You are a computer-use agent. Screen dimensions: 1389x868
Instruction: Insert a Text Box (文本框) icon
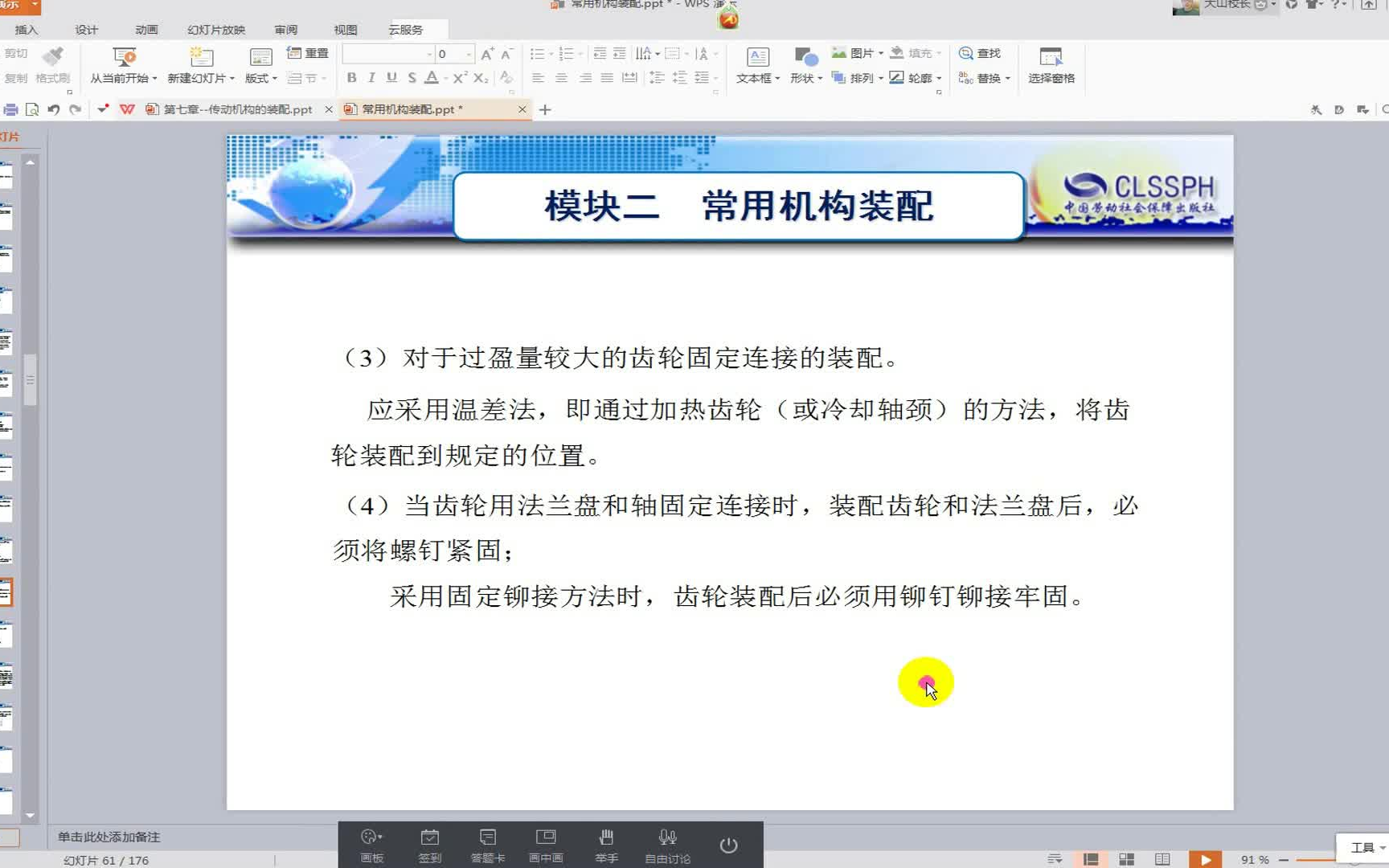click(757, 56)
